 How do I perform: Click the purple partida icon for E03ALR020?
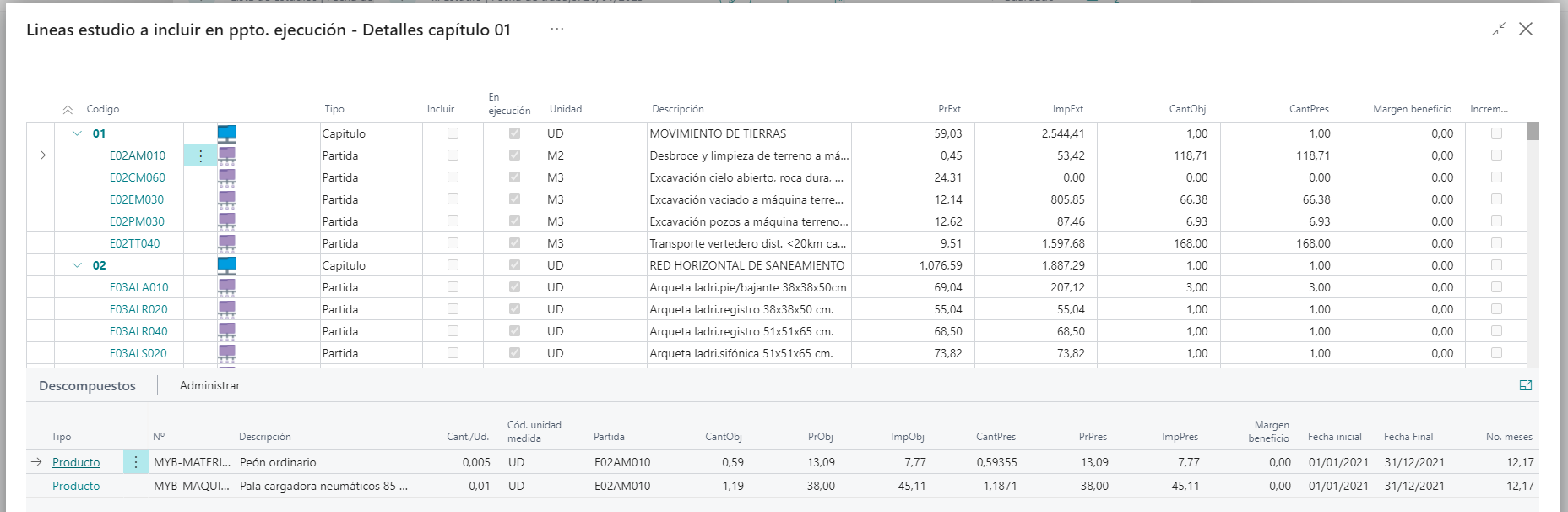[x=227, y=309]
